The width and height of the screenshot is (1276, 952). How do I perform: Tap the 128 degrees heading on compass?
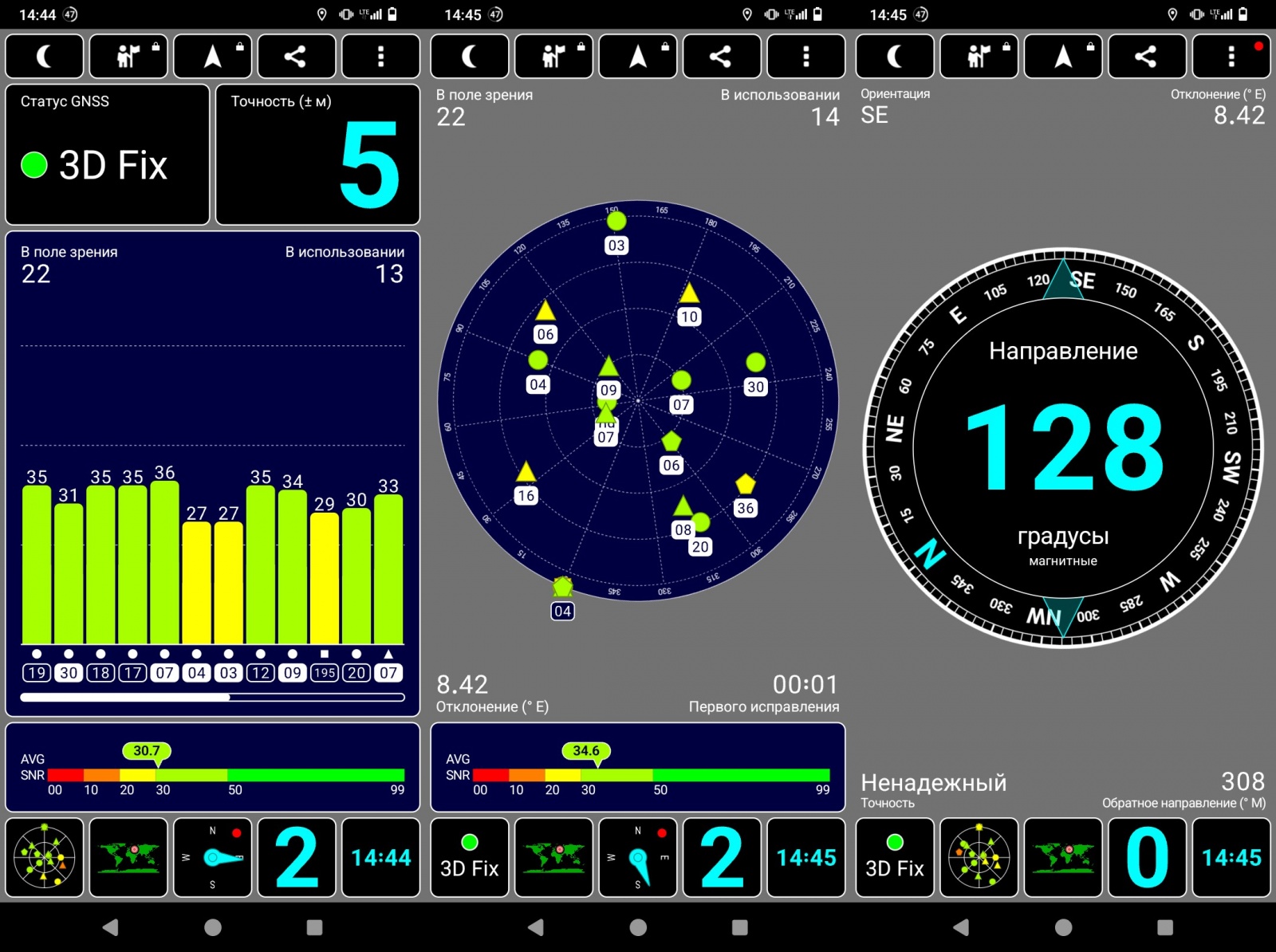[1064, 446]
